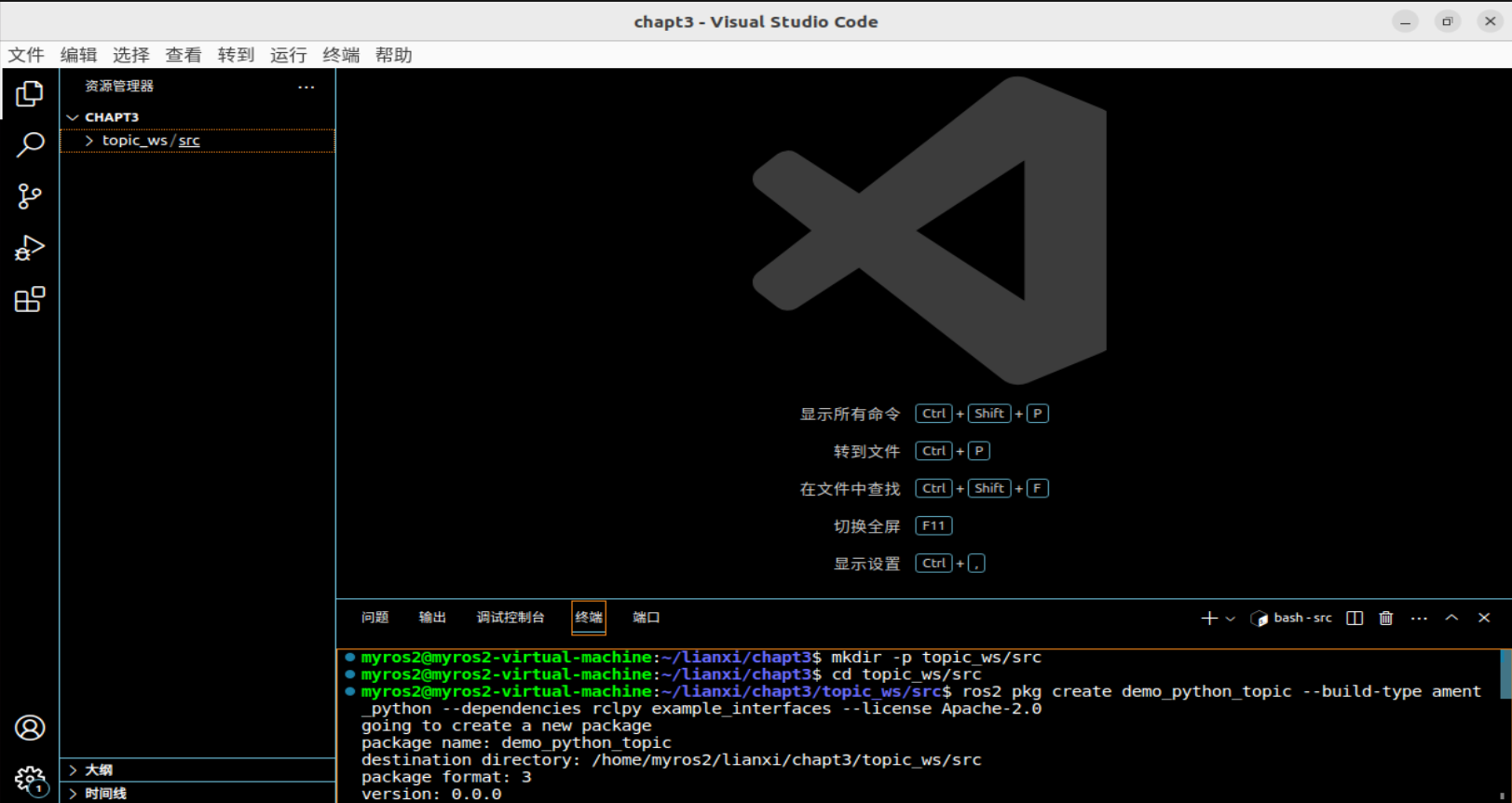
Task: Switch to the 问题 panel tab
Action: click(375, 618)
